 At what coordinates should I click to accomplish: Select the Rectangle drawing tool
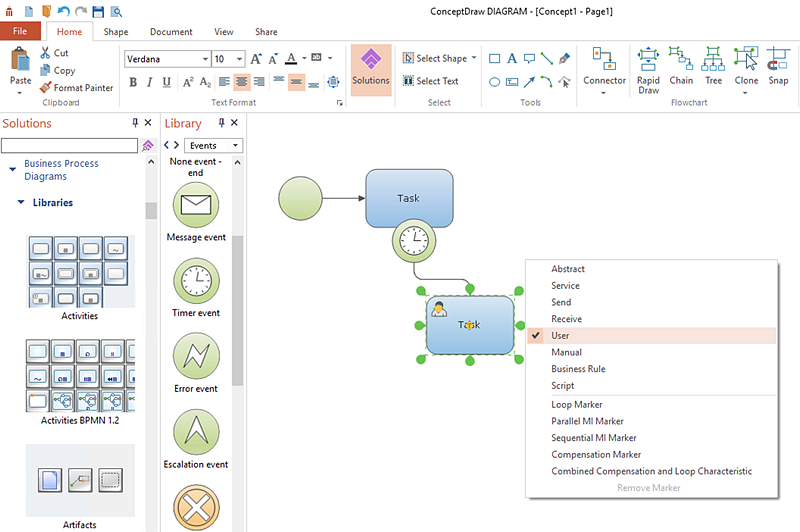[x=494, y=59]
